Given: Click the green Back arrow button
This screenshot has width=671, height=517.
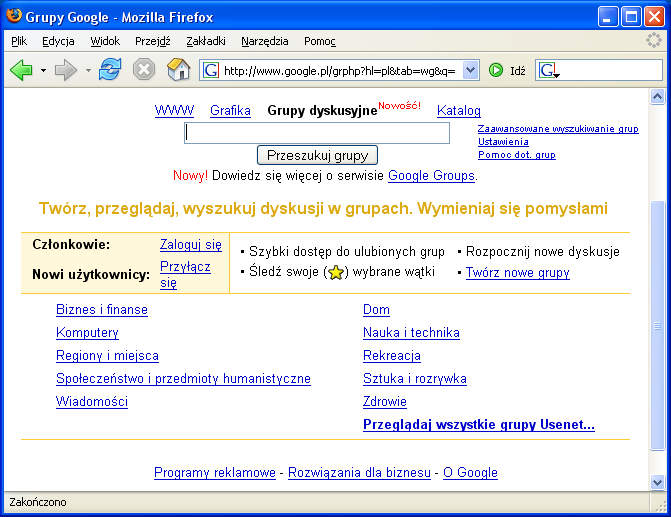Looking at the screenshot, I should pos(21,70).
